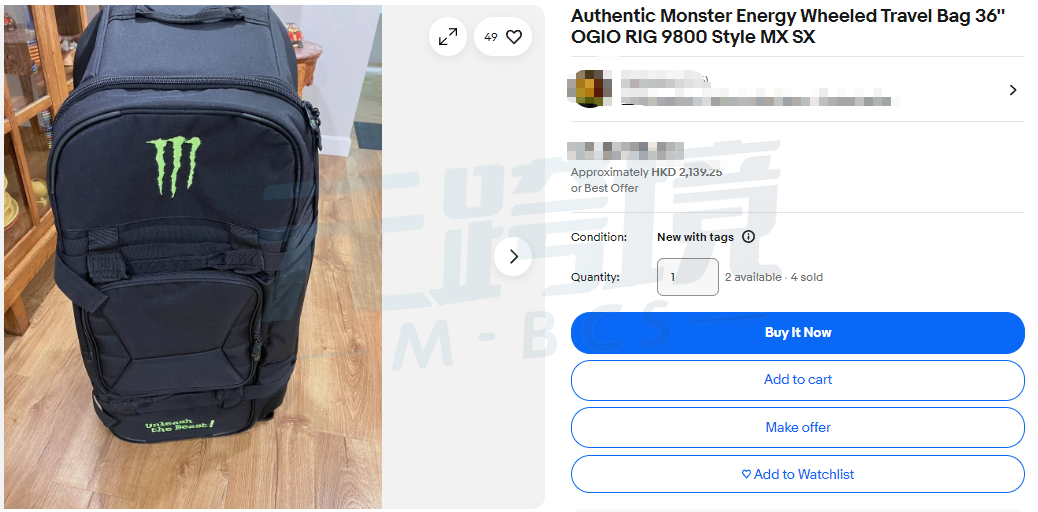Click Add to cart
The image size is (1038, 512).
click(798, 380)
